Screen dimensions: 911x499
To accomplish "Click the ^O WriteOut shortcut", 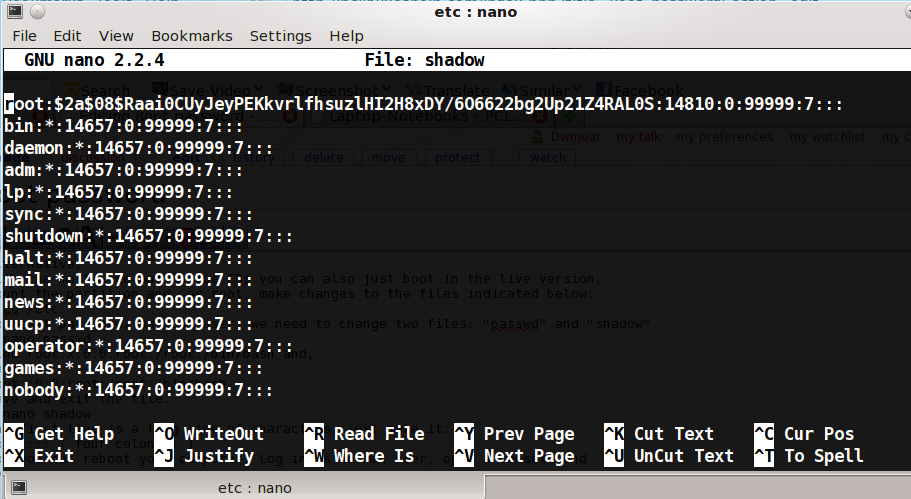I will 209,434.
